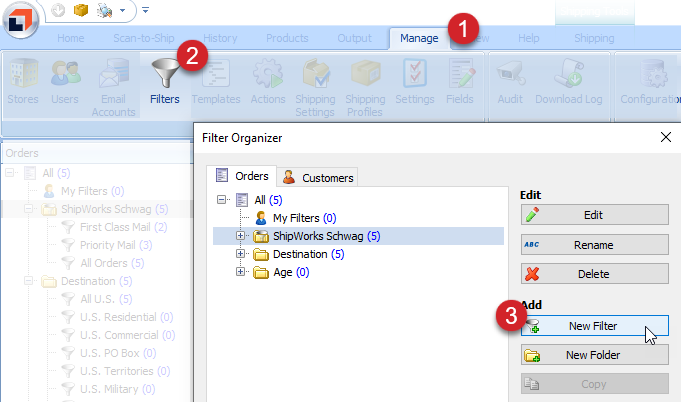Switch to the Shipping ribbon tab
Viewport: 681px width, 402px height.
594,38
